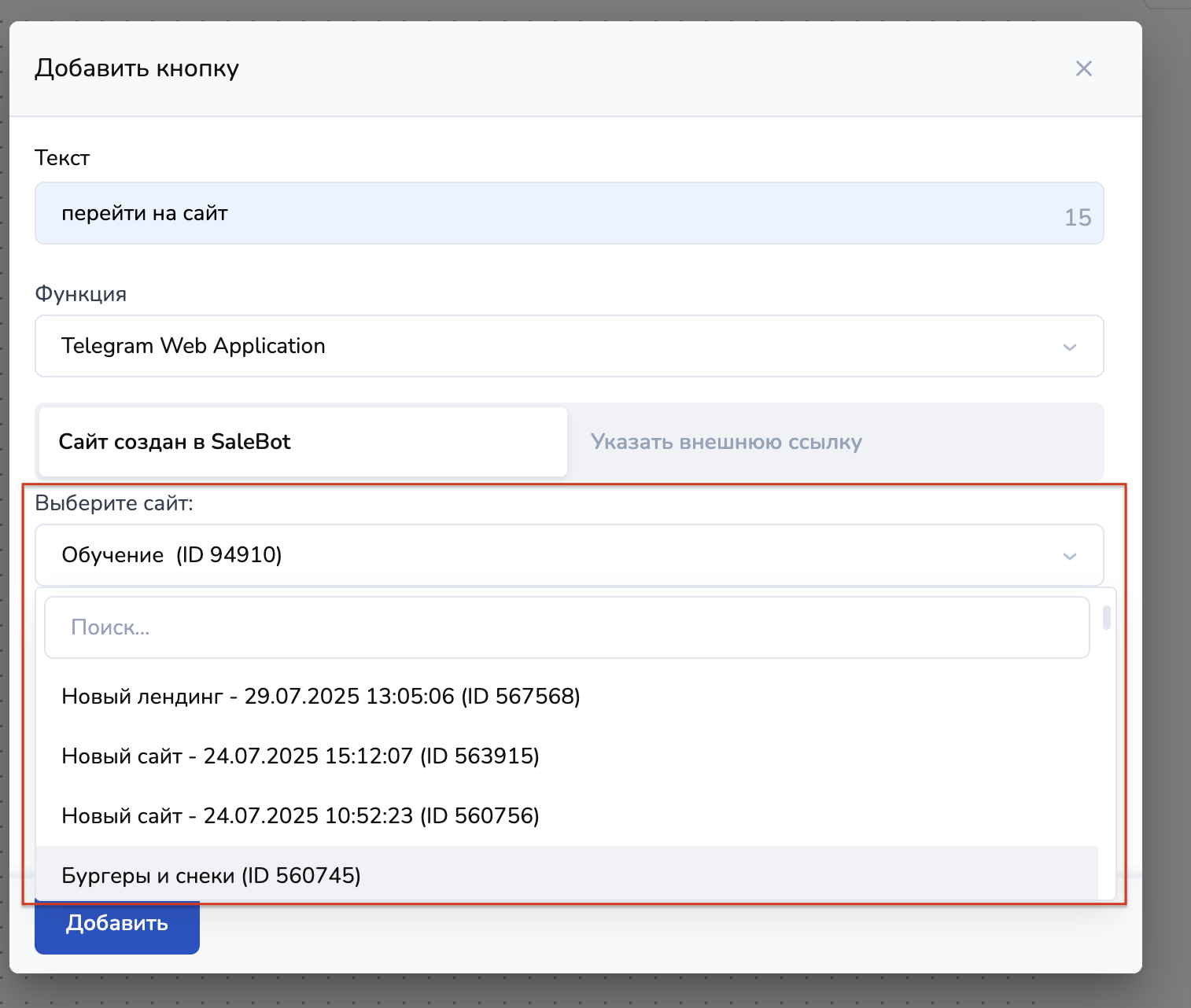This screenshot has width=1191, height=1008.
Task: Select Бургеры и снеки (ID 560745)
Action: (212, 876)
